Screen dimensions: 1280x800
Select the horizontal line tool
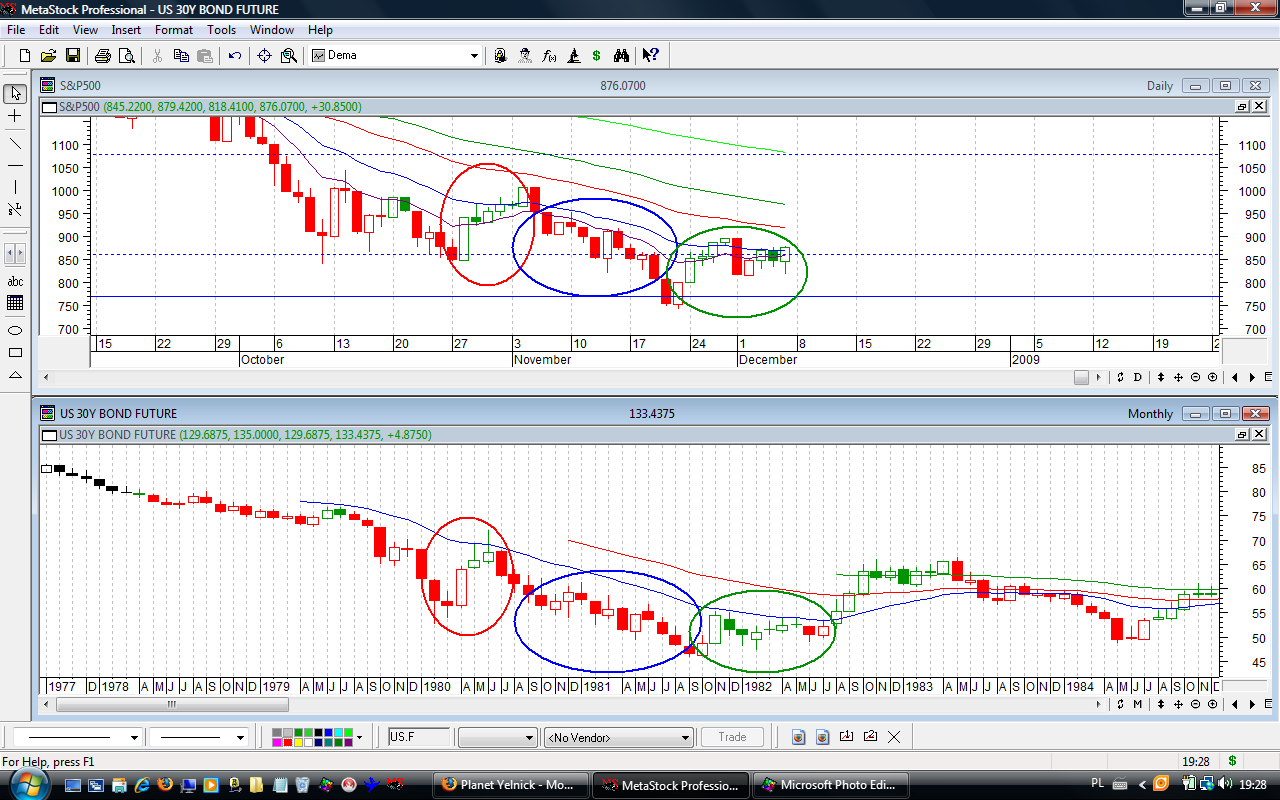coord(15,165)
